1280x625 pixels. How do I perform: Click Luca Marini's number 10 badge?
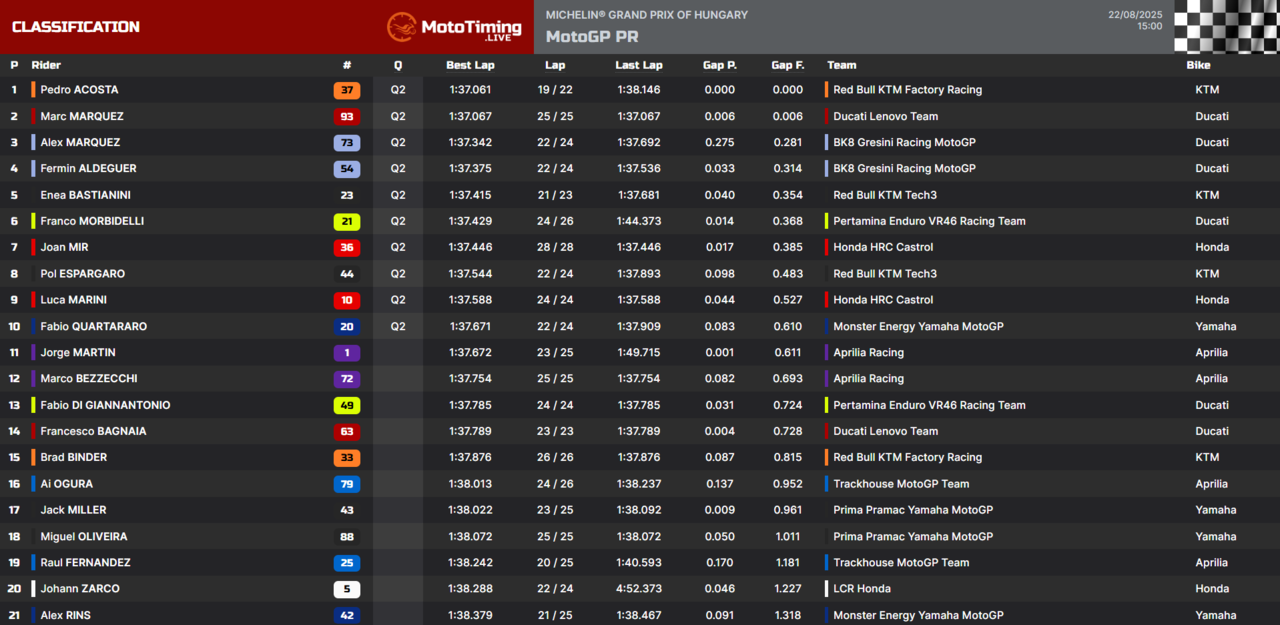tap(347, 300)
